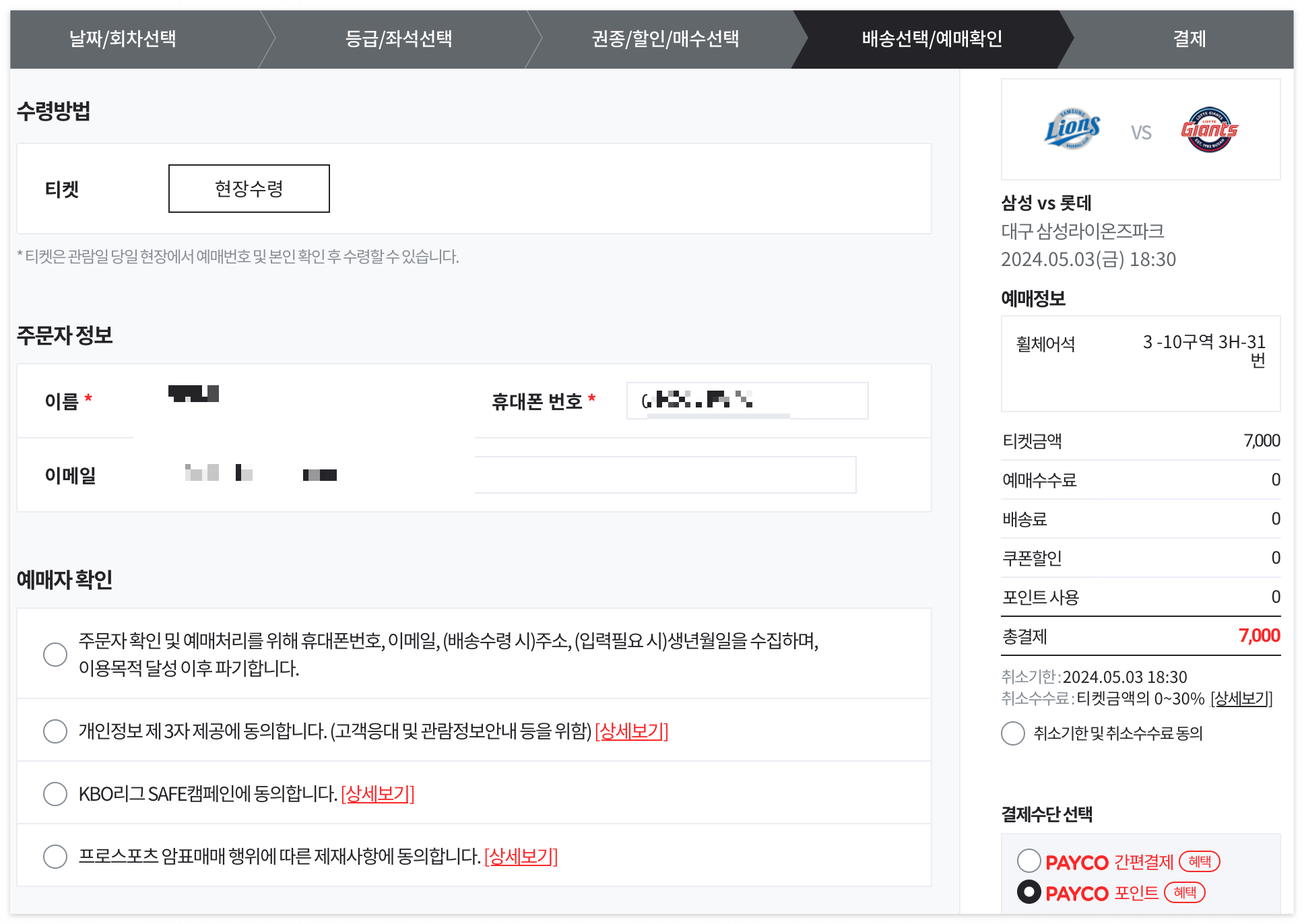This screenshot has width=1304, height=924.
Task: Switch to the 날짜/회차선택 step tab
Action: pyautogui.click(x=124, y=39)
